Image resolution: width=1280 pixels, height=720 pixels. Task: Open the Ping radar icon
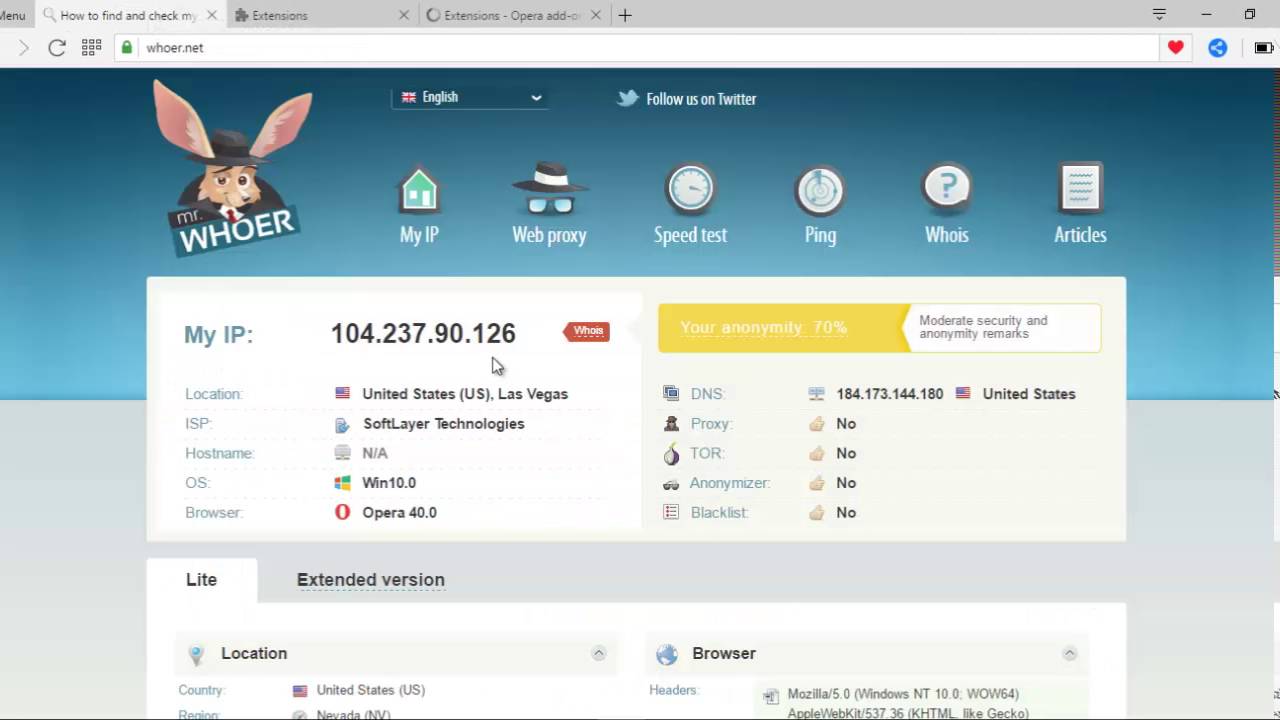click(820, 190)
